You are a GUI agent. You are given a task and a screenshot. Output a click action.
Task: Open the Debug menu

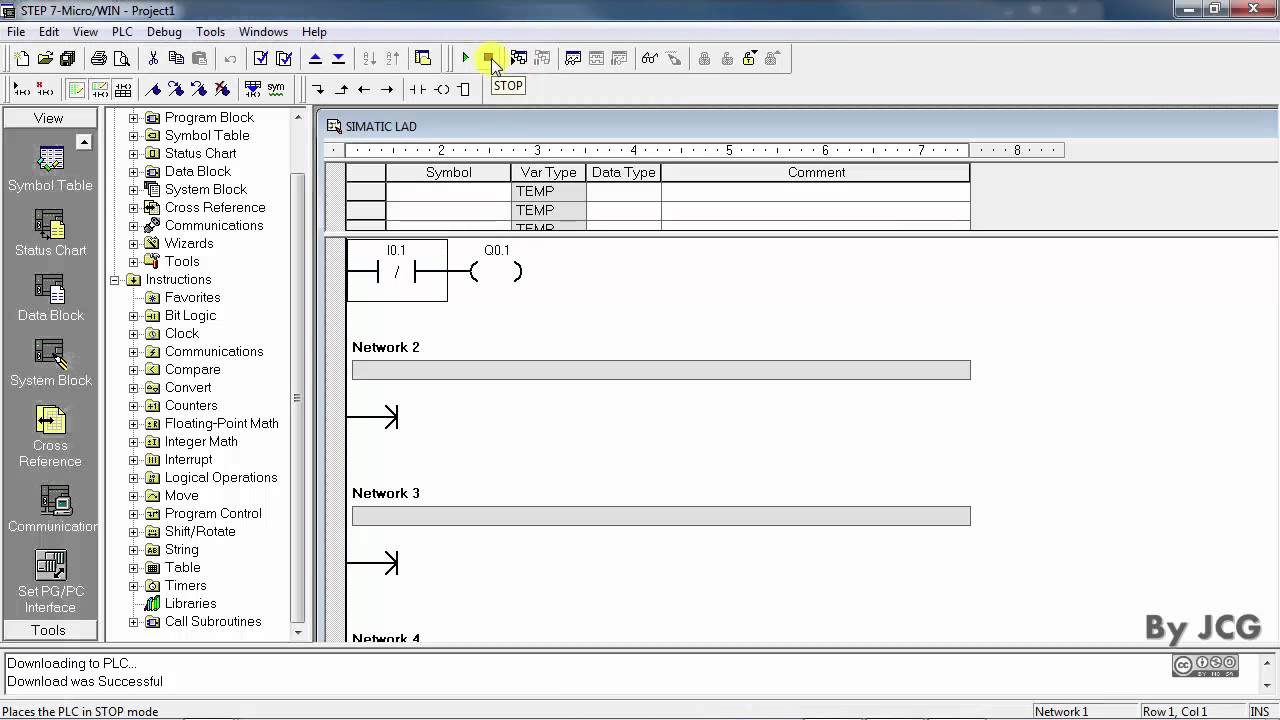(x=164, y=32)
